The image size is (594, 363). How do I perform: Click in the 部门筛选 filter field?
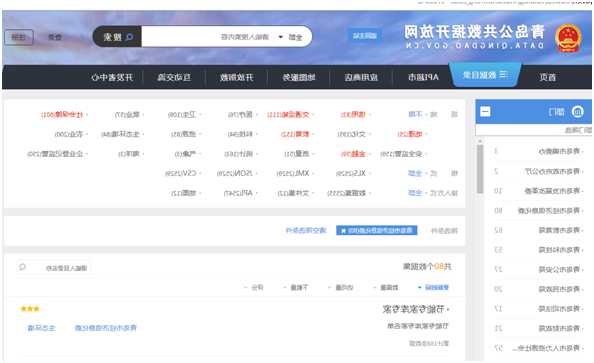click(x=533, y=130)
